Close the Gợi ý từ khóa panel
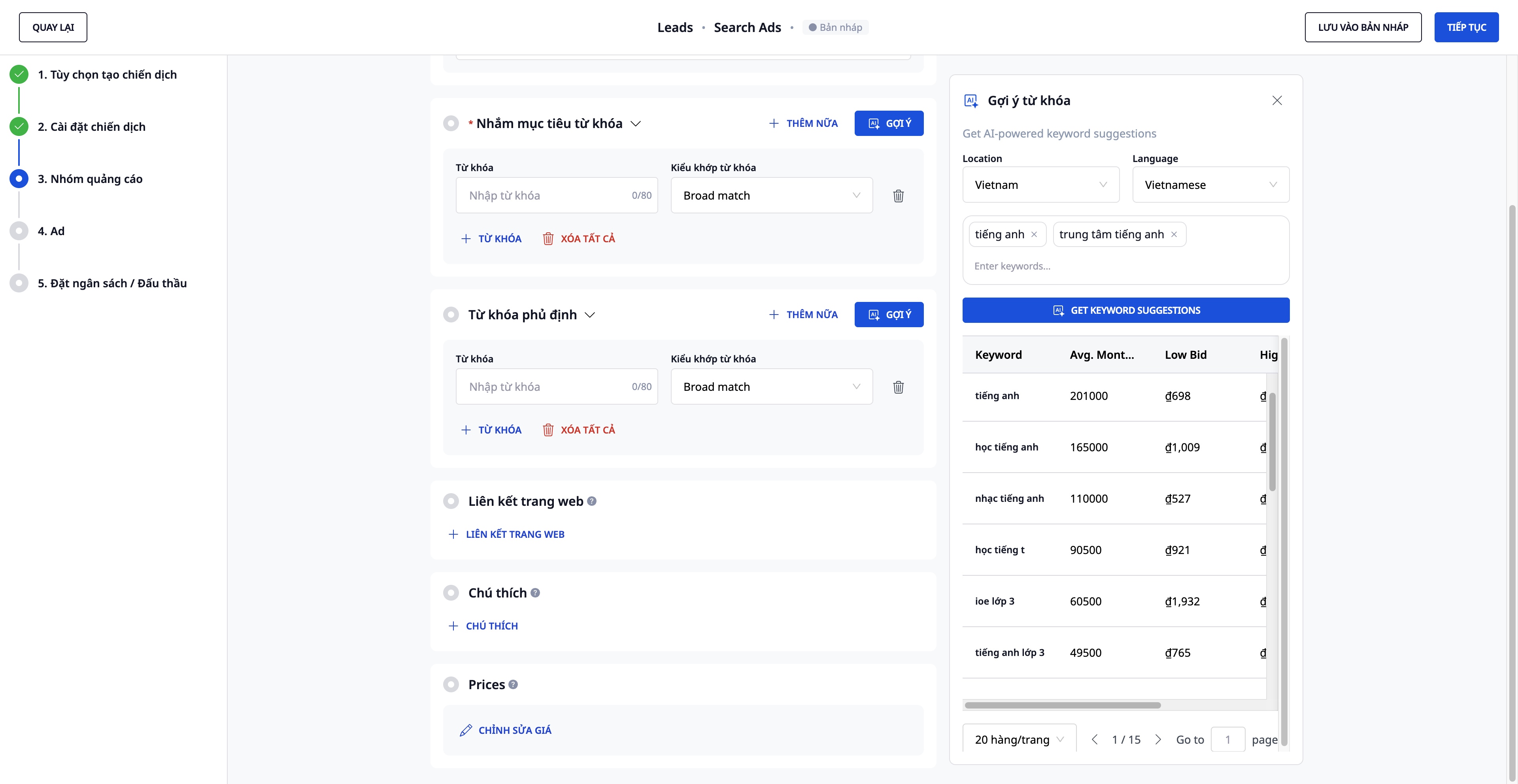The width and height of the screenshot is (1518, 784). tap(1276, 101)
